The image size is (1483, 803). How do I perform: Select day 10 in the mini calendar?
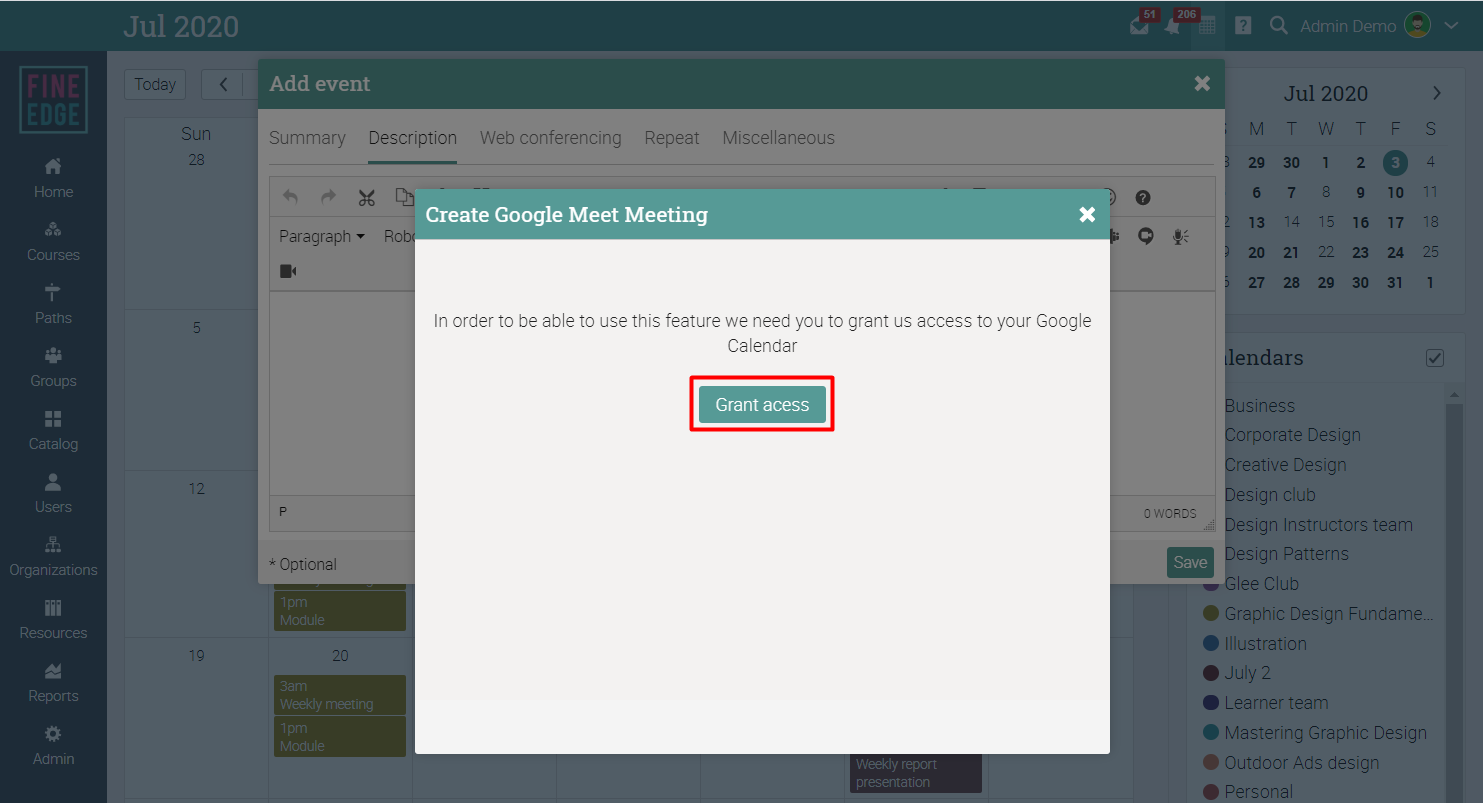pyautogui.click(x=1395, y=192)
